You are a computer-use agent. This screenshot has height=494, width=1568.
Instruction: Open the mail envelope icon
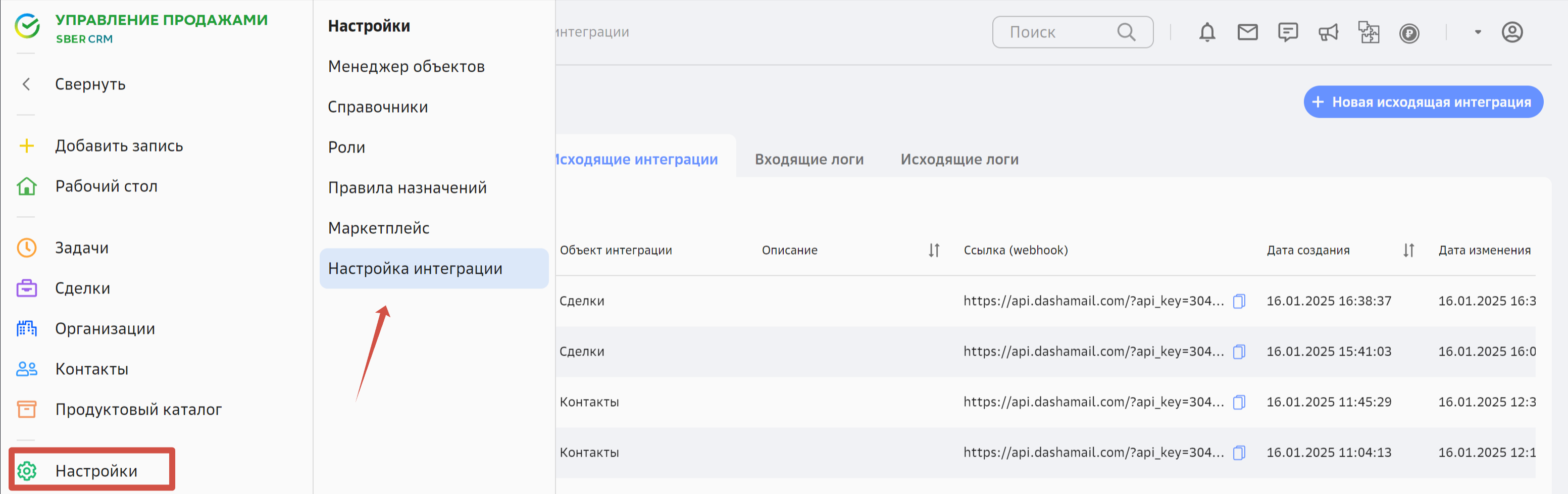tap(1247, 32)
